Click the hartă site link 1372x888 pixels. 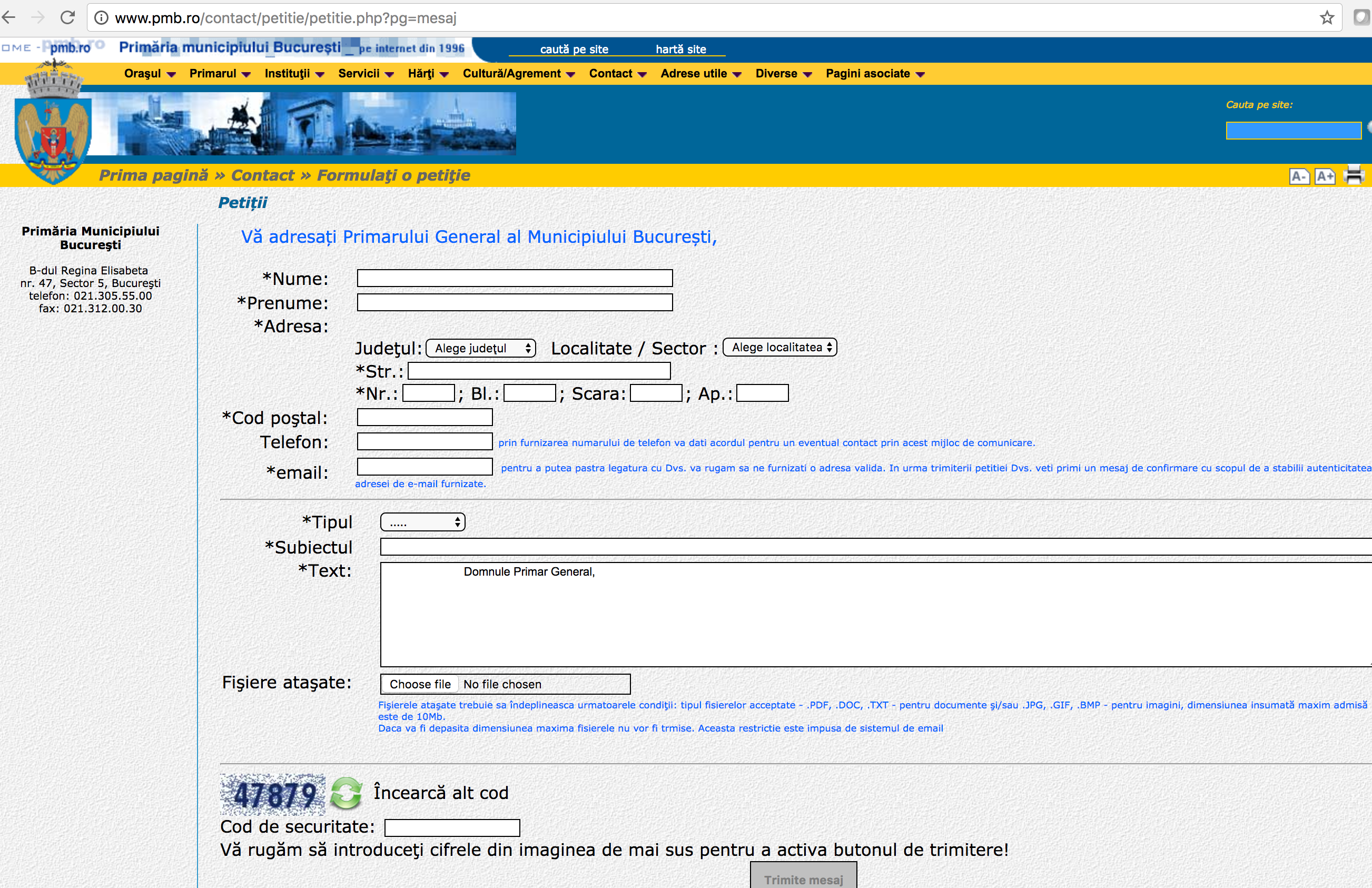[x=680, y=49]
